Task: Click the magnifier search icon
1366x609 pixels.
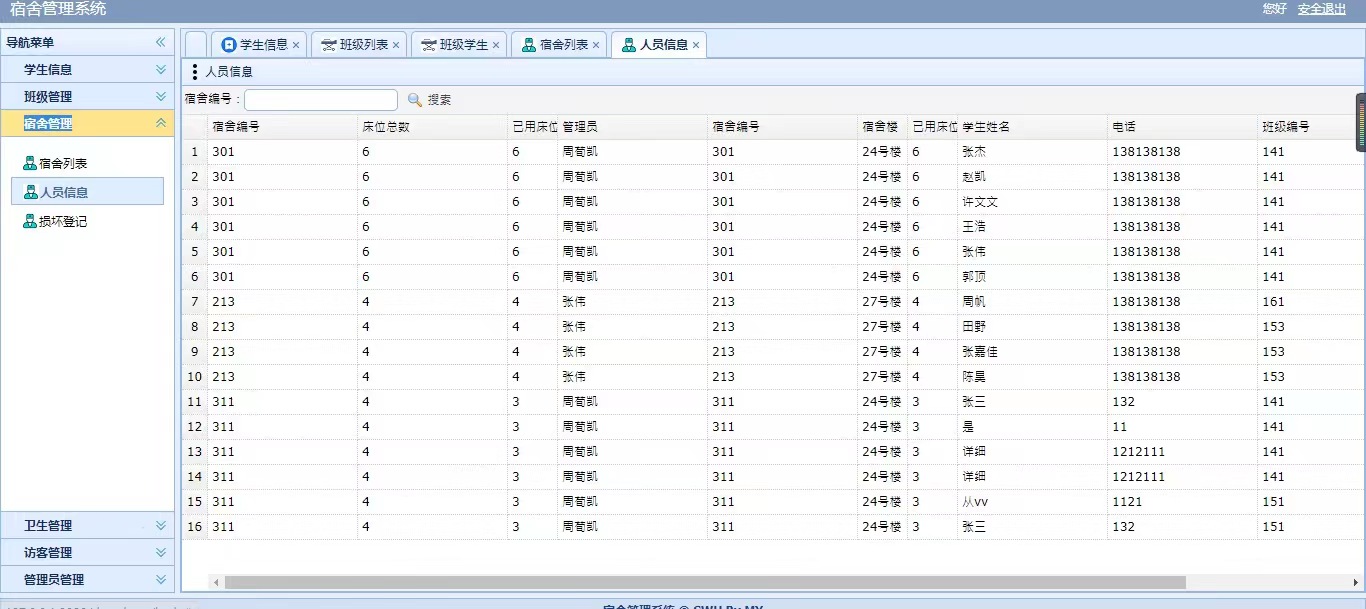Action: pos(415,100)
